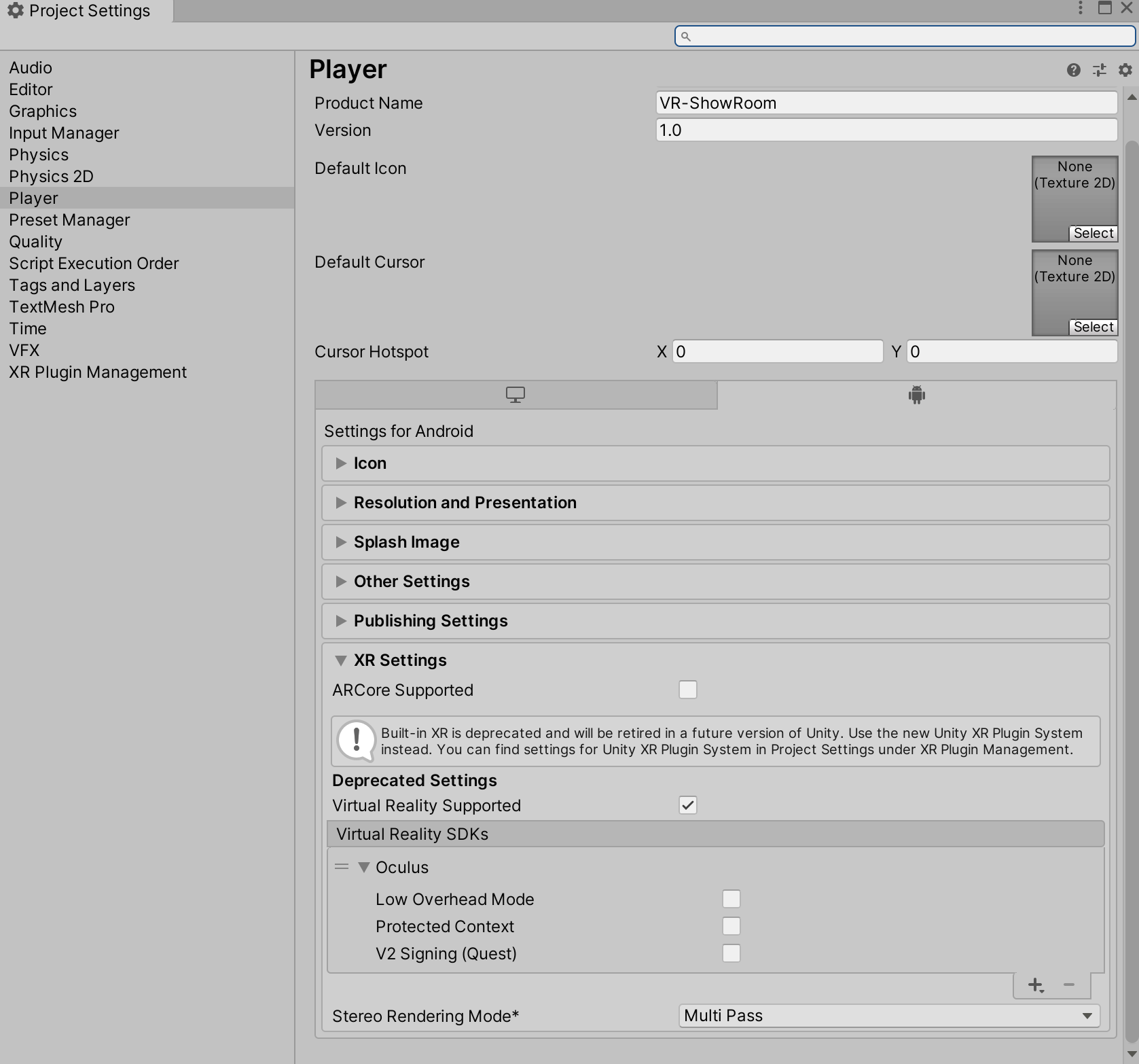
Task: Open Editor settings category
Action: click(x=147, y=90)
